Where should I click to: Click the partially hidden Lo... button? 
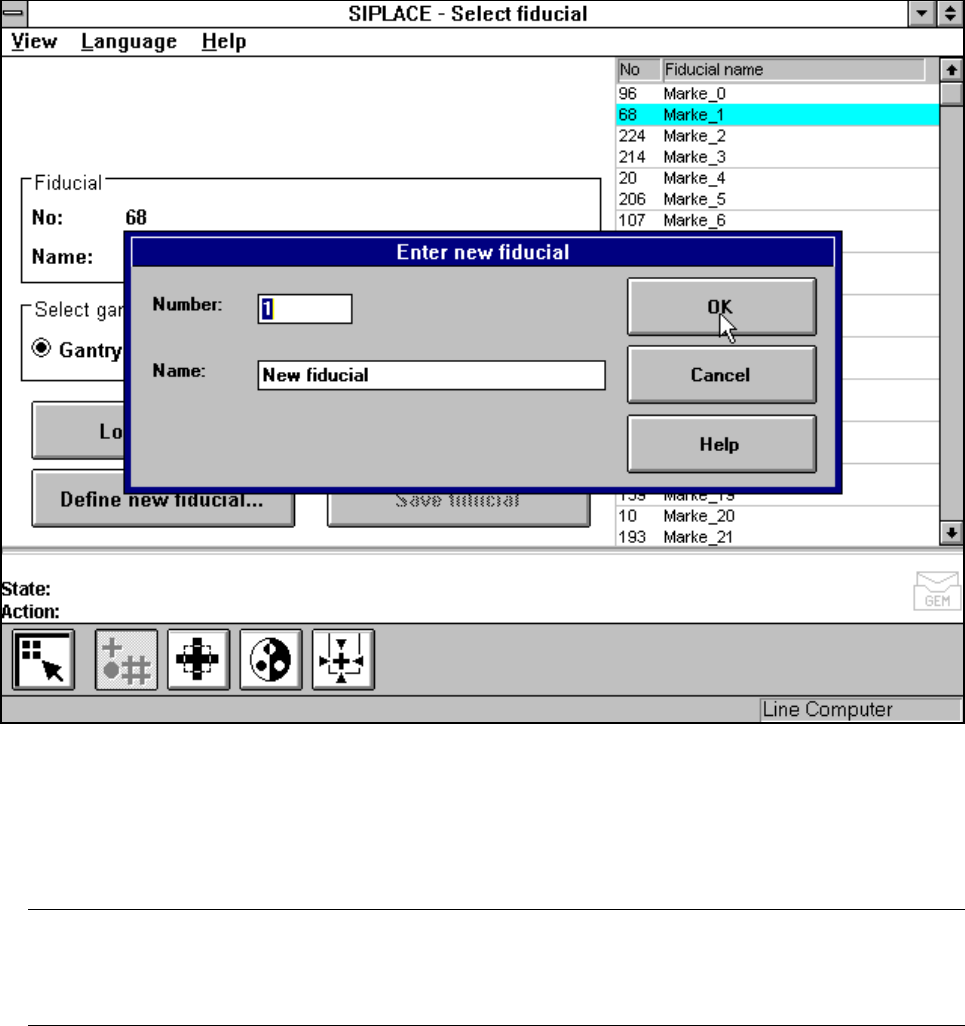coord(78,431)
